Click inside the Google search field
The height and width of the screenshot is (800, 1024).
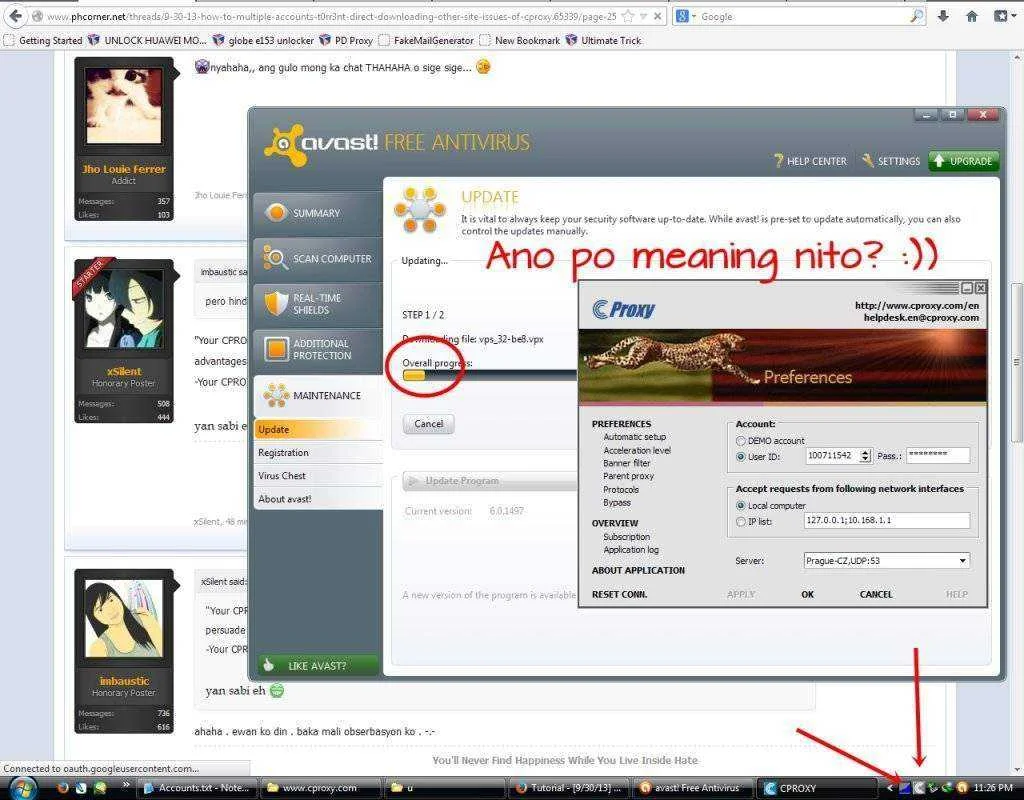pos(803,16)
